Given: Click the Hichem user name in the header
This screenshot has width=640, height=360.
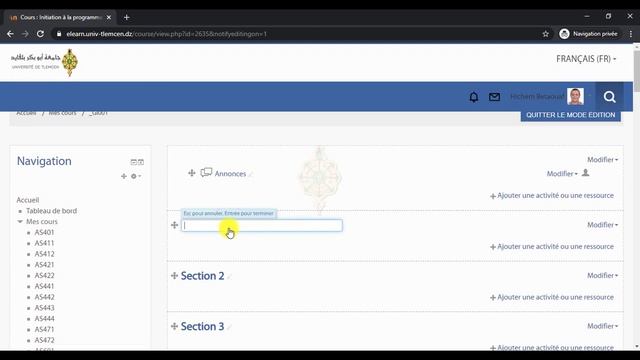Looking at the screenshot, I should (x=537, y=97).
